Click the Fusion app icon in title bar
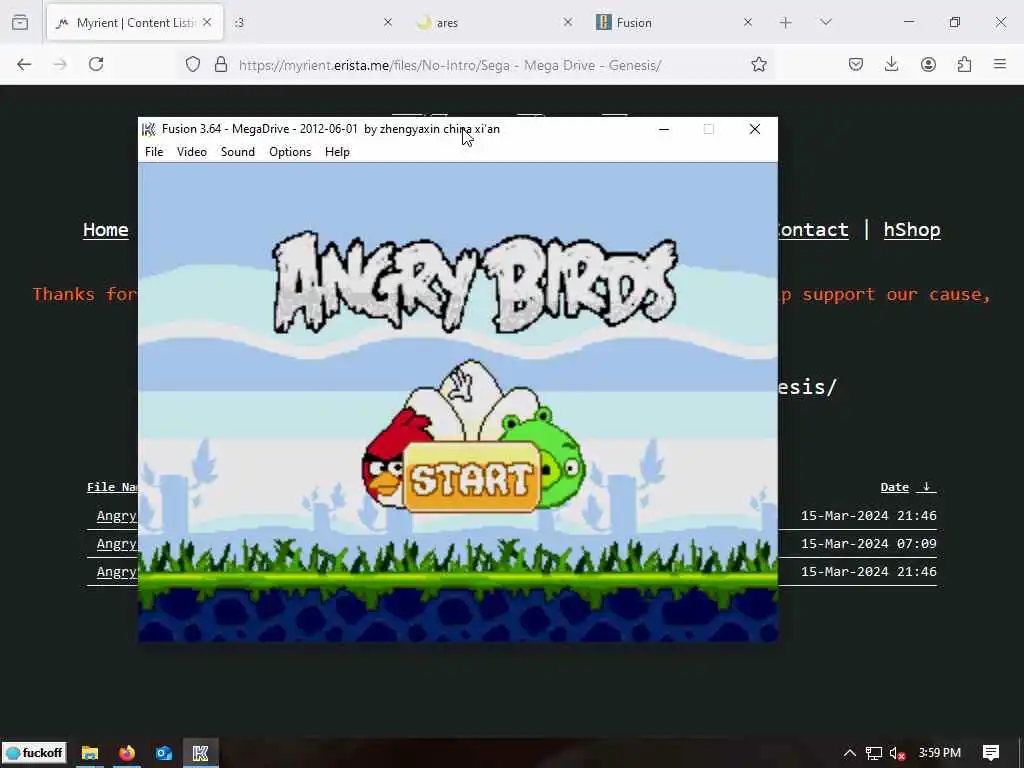The width and height of the screenshot is (1024, 768). pos(149,129)
